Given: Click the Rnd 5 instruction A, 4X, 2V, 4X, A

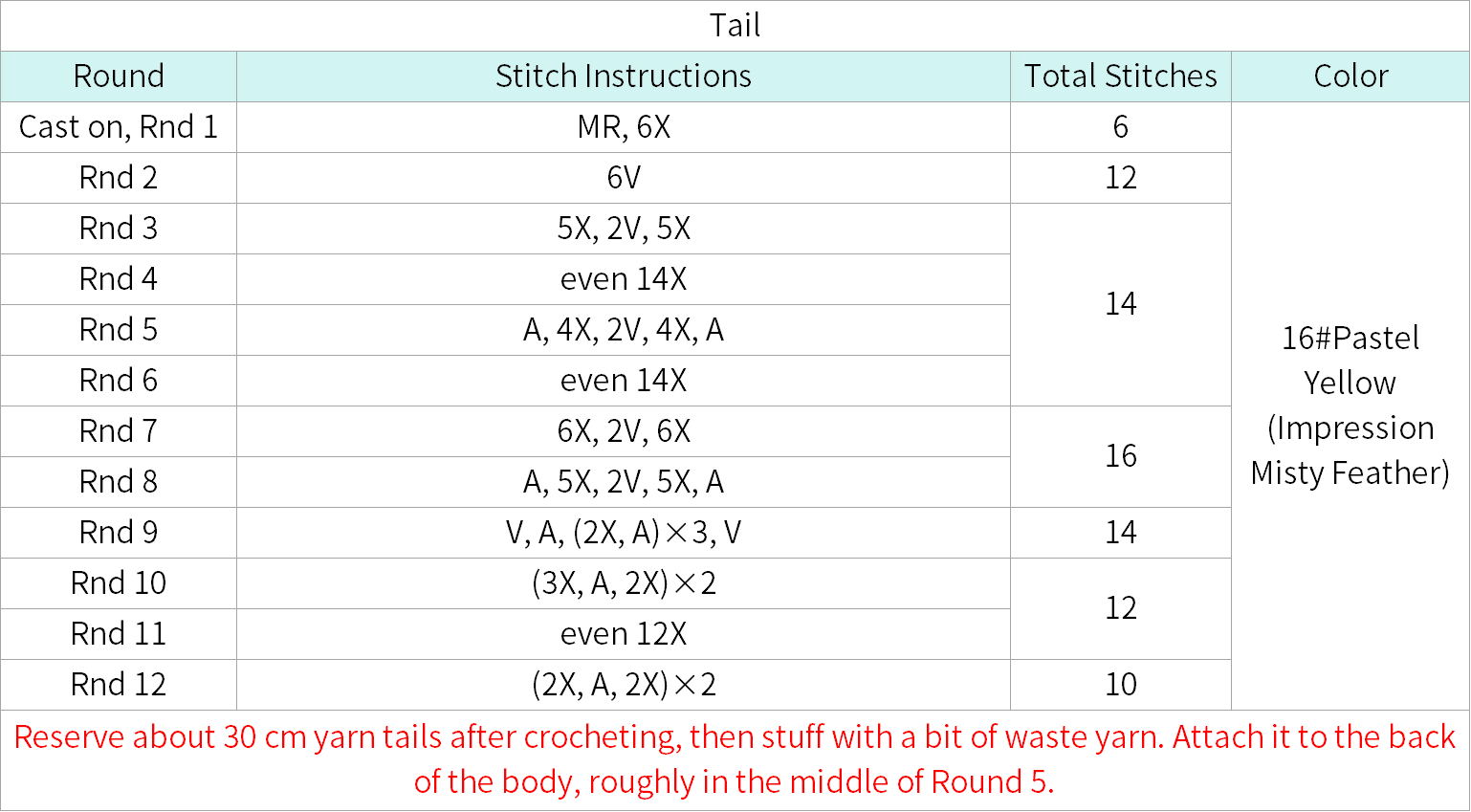Looking at the screenshot, I should click(x=624, y=330).
